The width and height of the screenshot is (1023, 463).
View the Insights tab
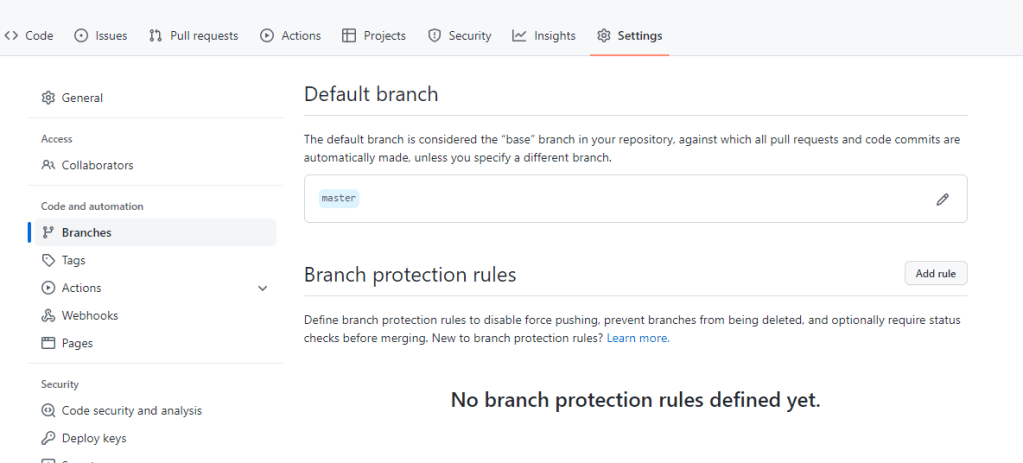coord(544,35)
